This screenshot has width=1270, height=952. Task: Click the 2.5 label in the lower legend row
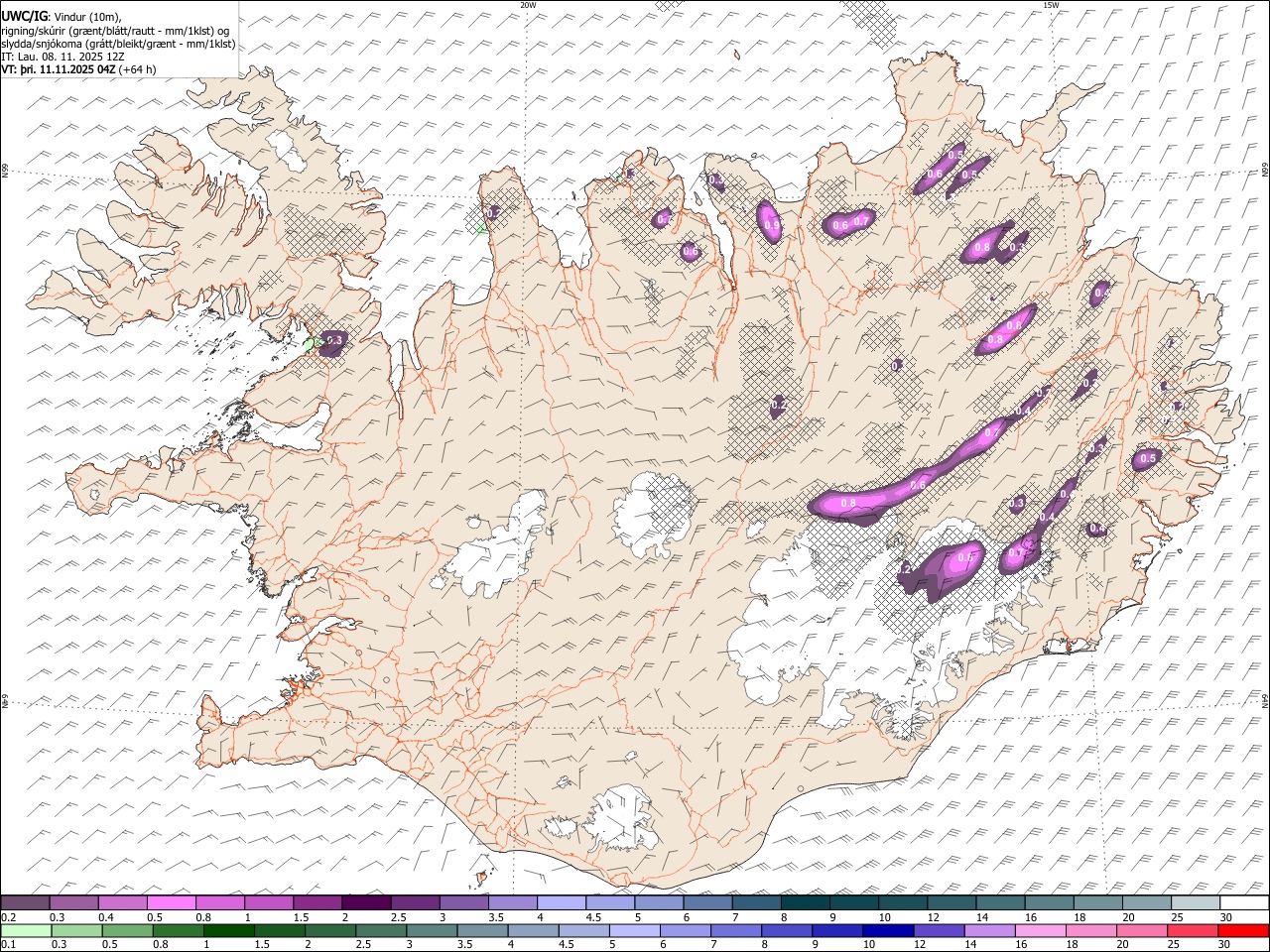(363, 944)
